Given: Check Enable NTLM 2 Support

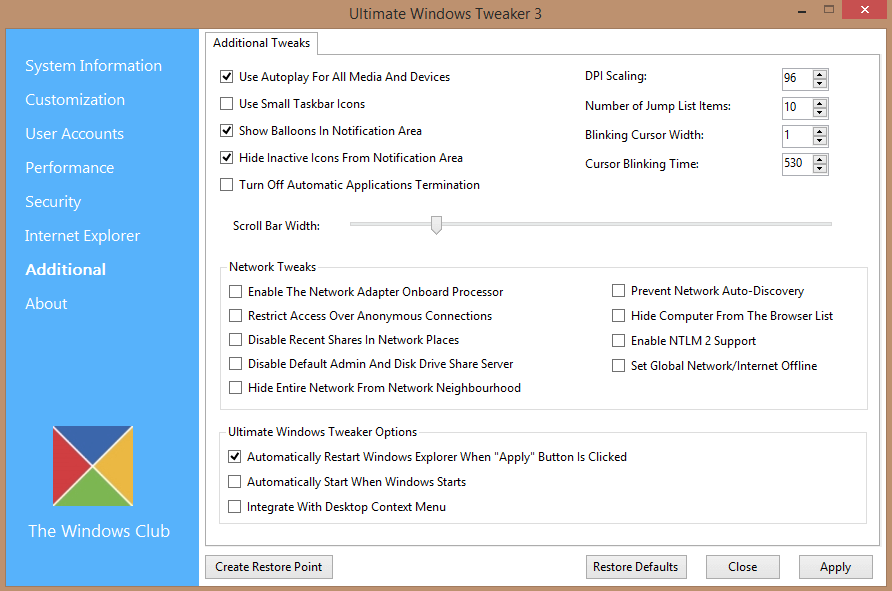Looking at the screenshot, I should pos(618,341).
